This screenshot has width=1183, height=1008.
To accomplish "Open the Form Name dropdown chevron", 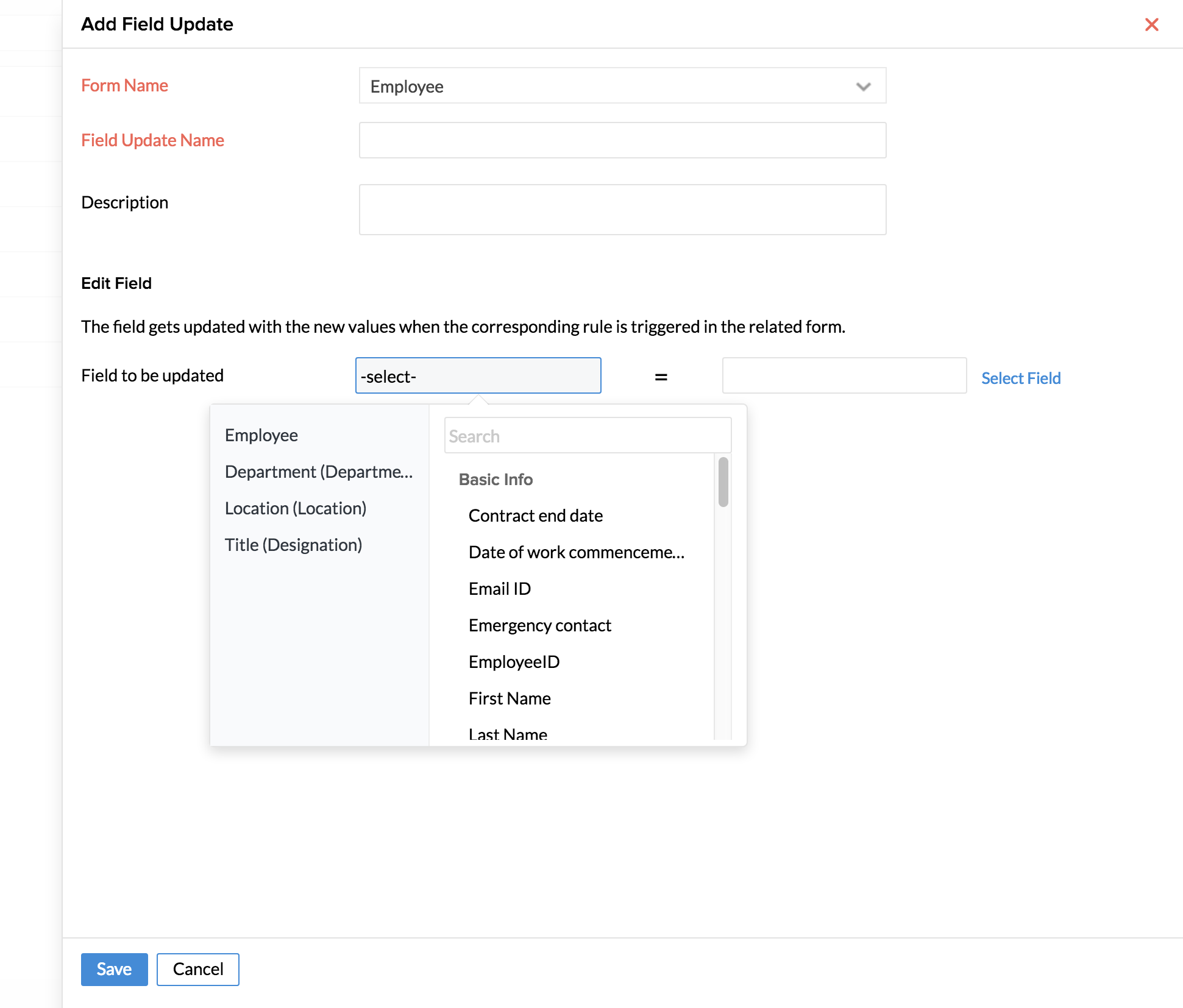I will click(863, 87).
